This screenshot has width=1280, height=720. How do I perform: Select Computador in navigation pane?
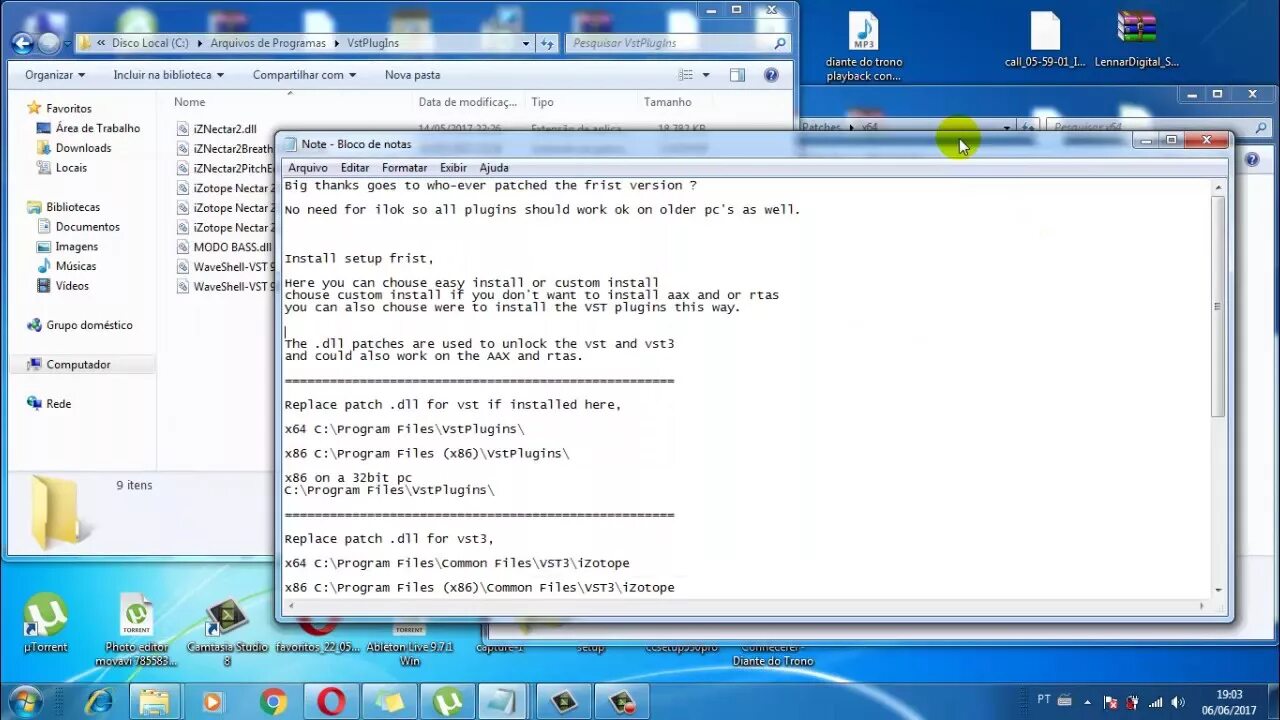[77, 365]
